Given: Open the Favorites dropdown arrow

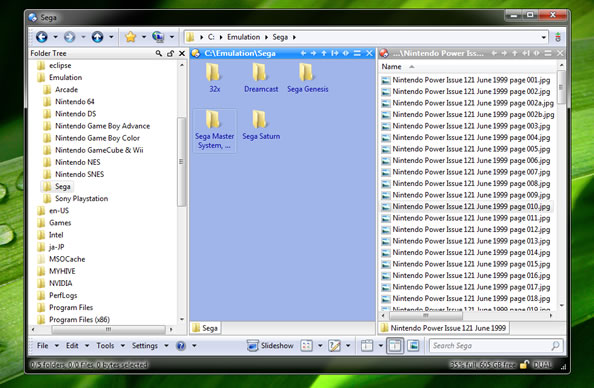Looking at the screenshot, I should click(x=144, y=37).
